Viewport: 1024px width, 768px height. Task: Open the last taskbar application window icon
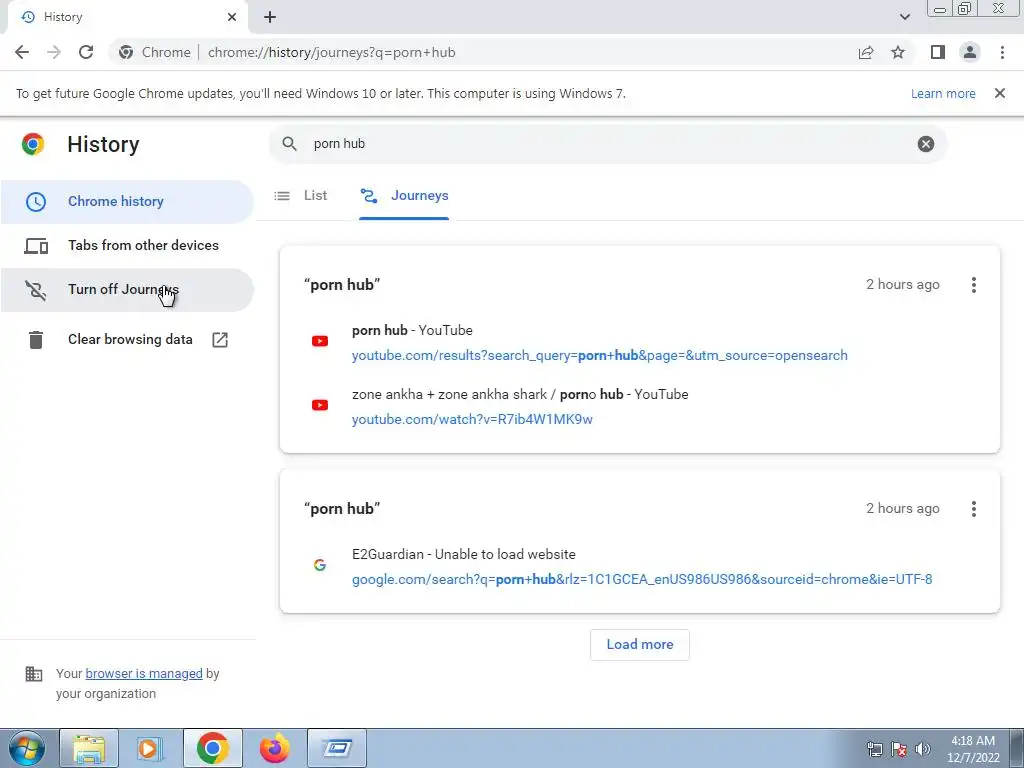pyautogui.click(x=337, y=748)
